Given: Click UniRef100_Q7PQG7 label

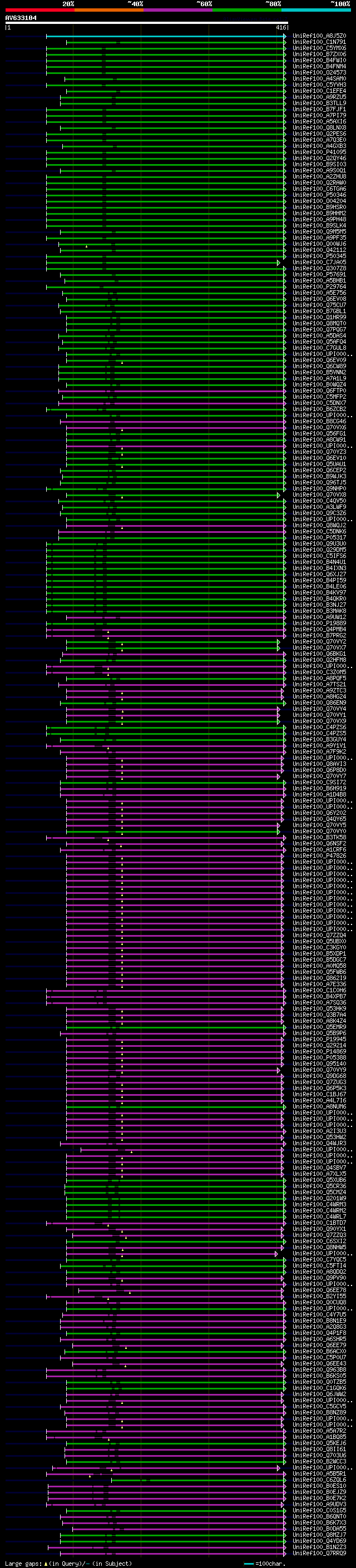Looking at the screenshot, I should tap(319, 329).
